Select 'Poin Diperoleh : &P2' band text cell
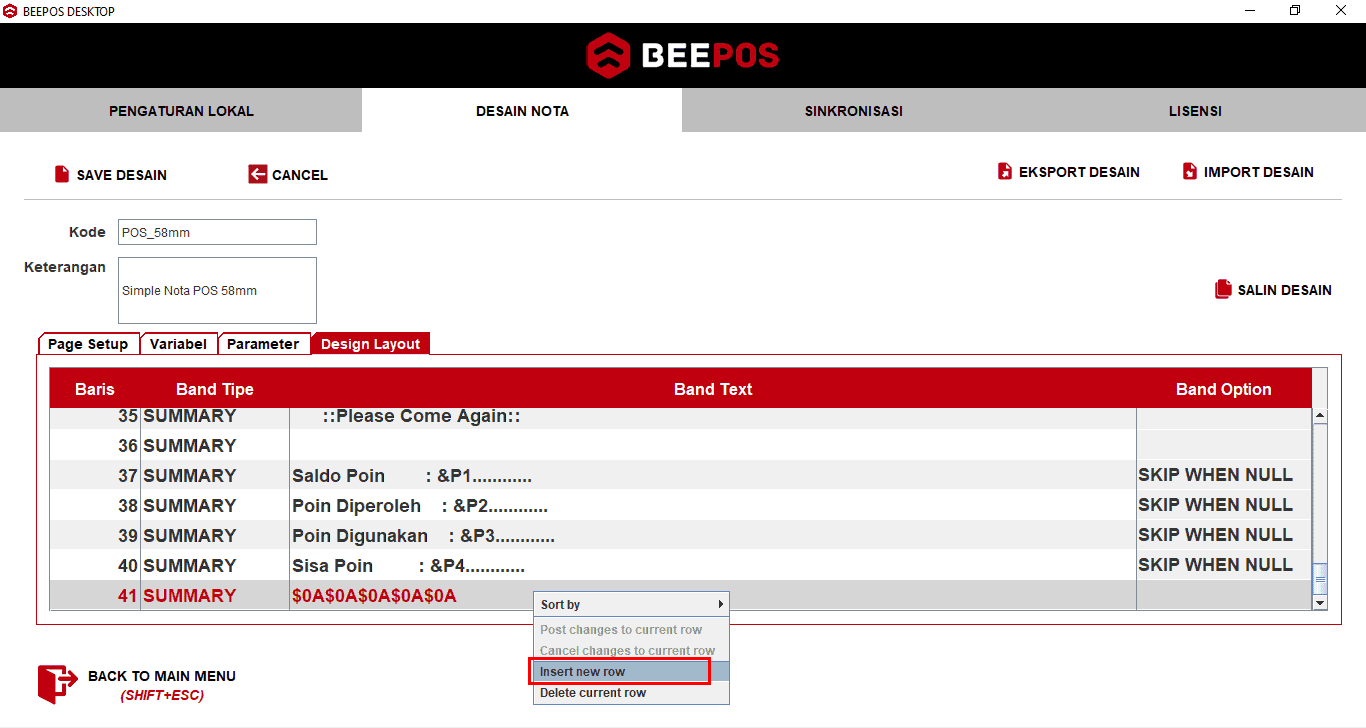 point(713,506)
